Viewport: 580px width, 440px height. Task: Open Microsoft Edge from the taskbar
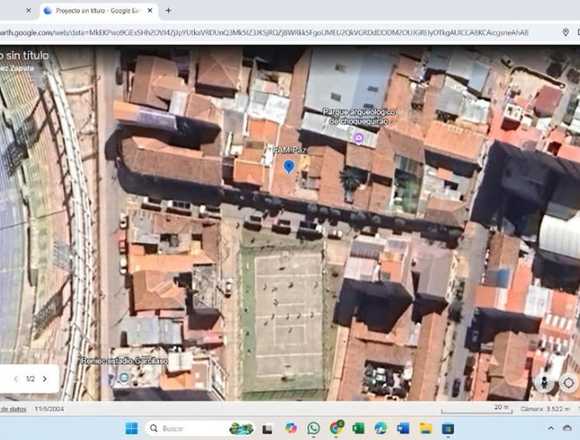point(381,428)
